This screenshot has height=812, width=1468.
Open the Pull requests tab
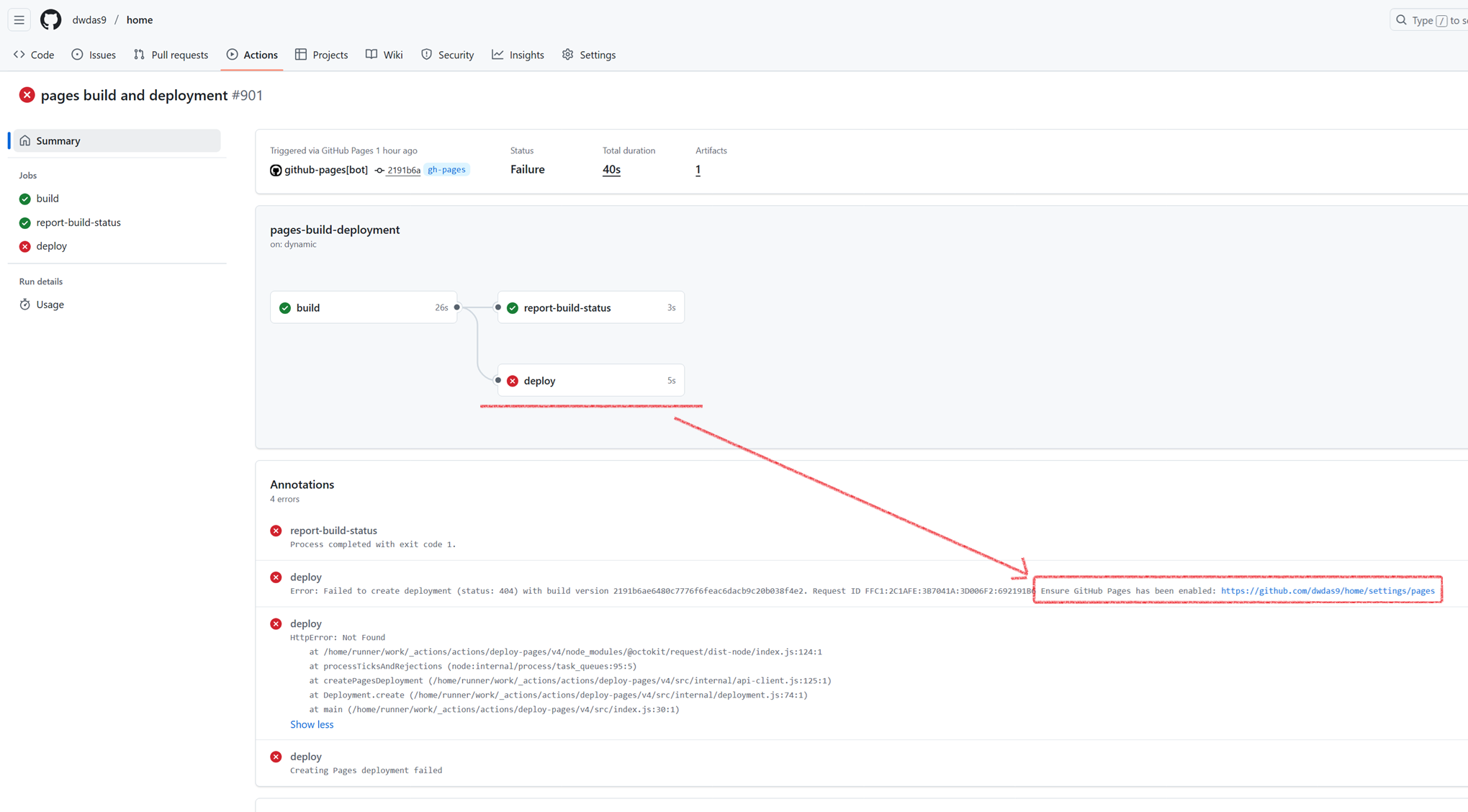coord(171,55)
